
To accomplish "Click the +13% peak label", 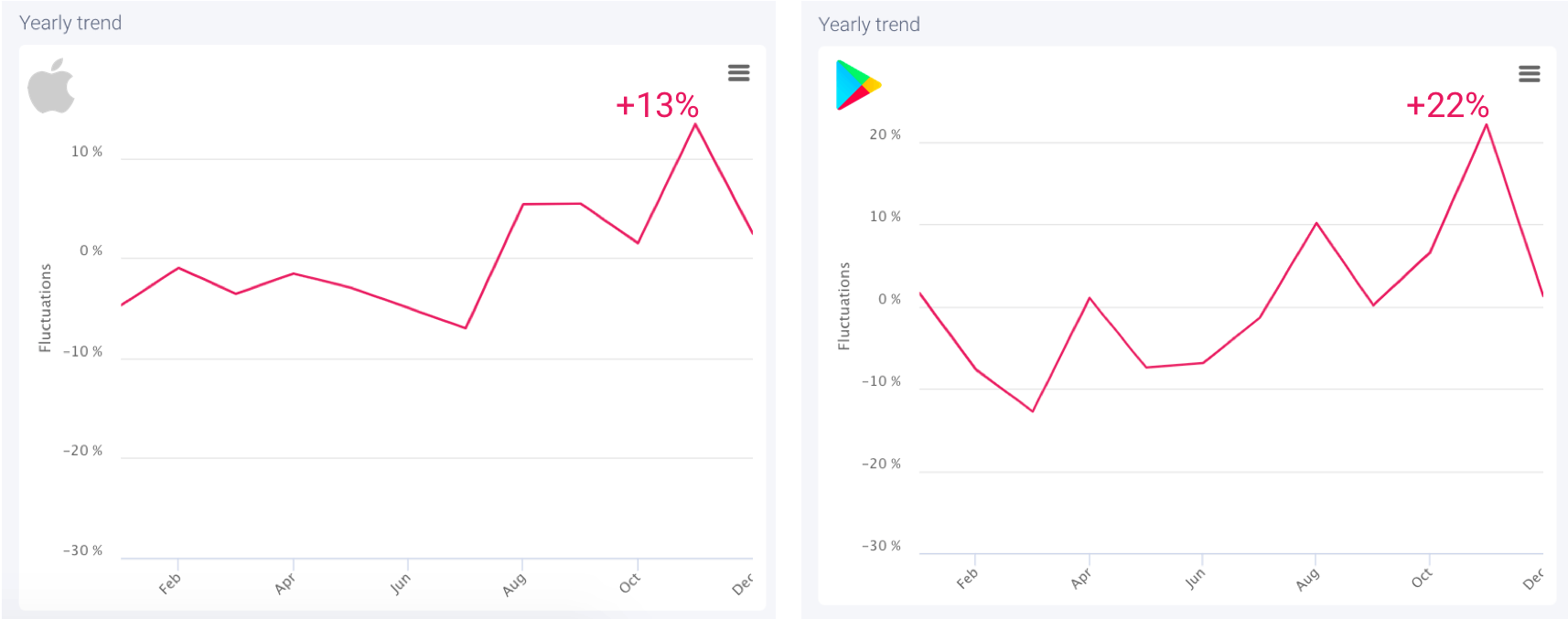I will [x=657, y=106].
